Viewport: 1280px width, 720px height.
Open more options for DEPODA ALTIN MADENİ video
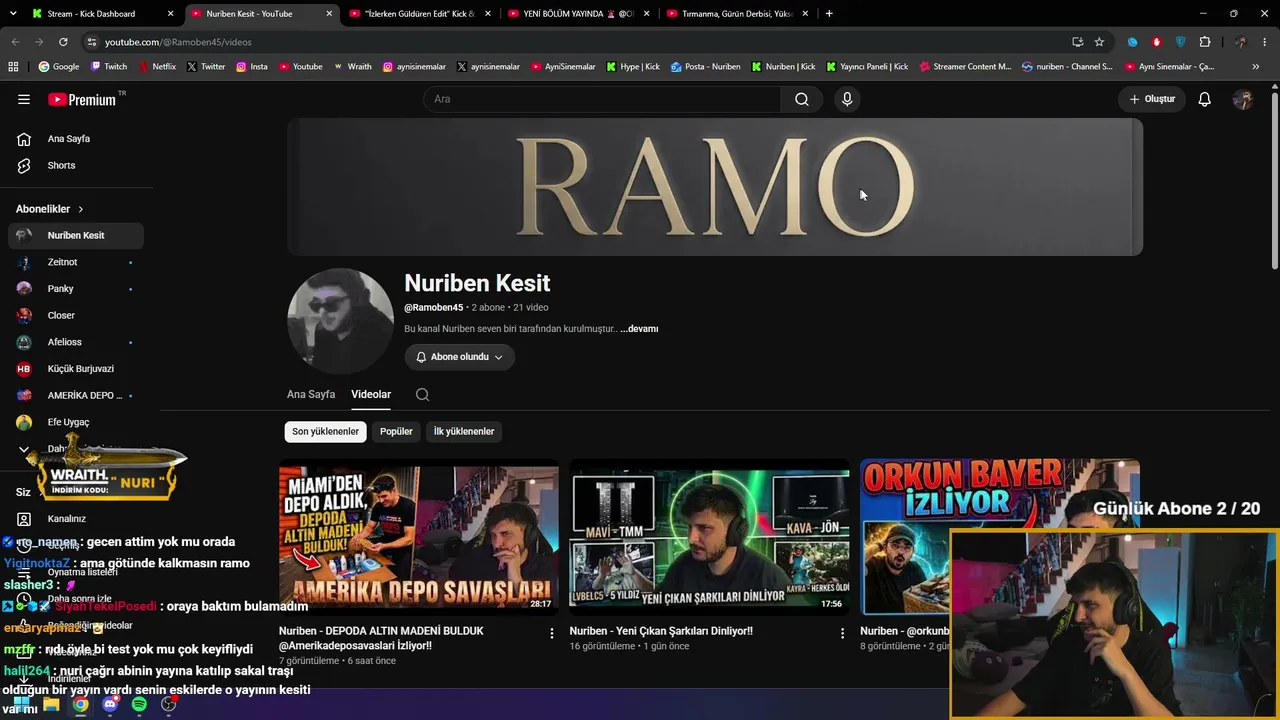551,633
